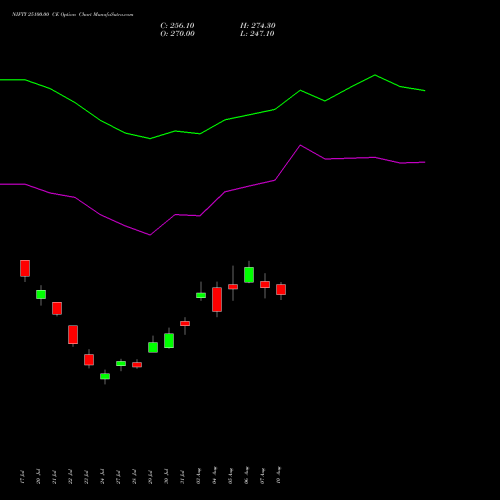The height and width of the screenshot is (500, 500).
Task: Click the green candlestick for 06 Aug
Action: pyautogui.click(x=249, y=275)
